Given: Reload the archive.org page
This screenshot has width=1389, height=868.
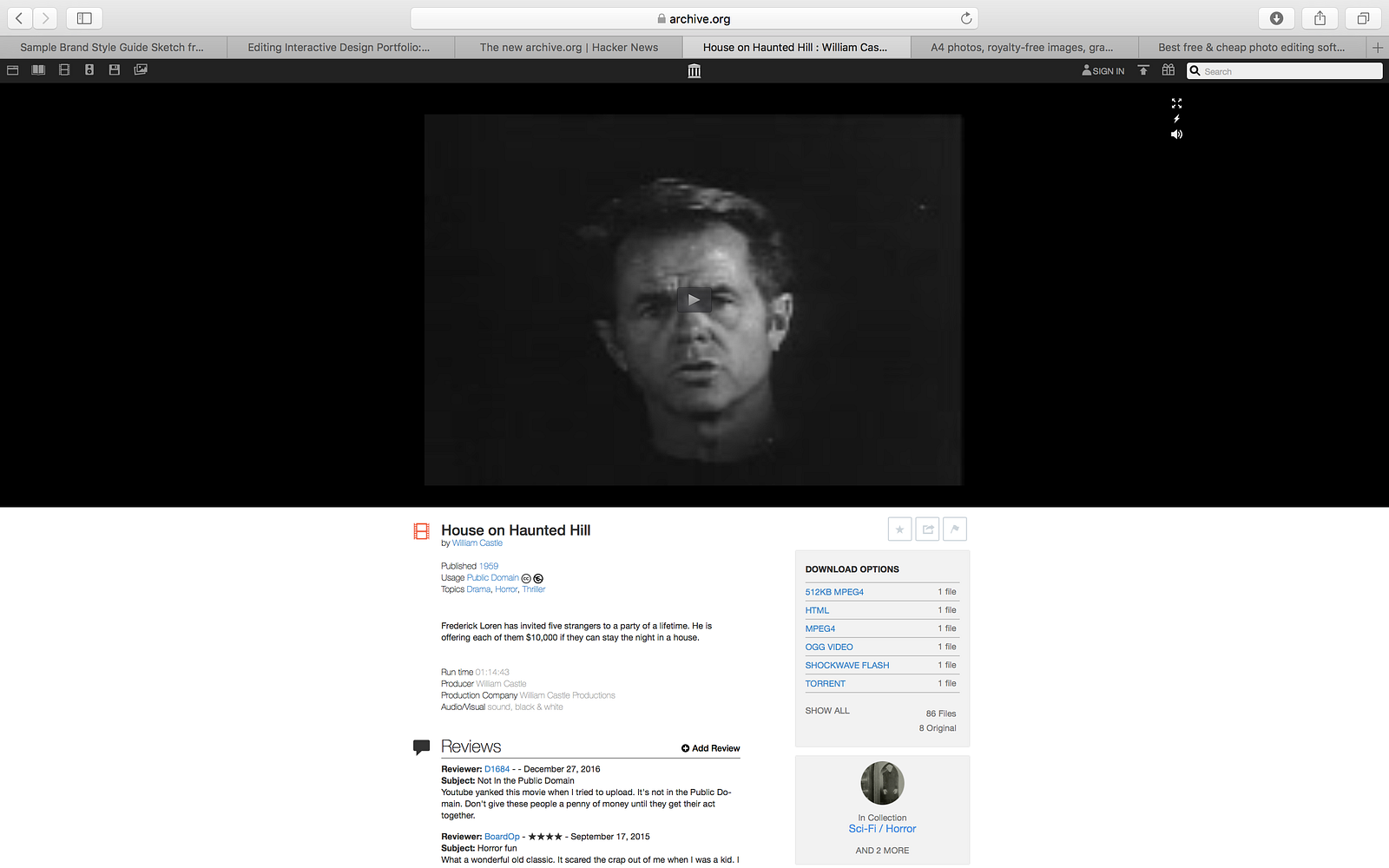Looking at the screenshot, I should [x=966, y=18].
